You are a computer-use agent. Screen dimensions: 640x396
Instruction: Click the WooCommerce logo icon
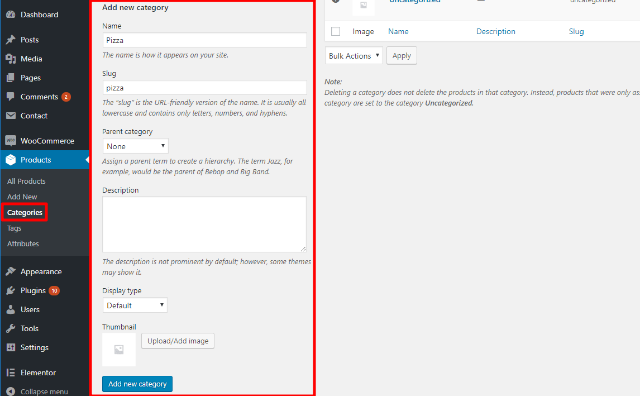pos(11,140)
